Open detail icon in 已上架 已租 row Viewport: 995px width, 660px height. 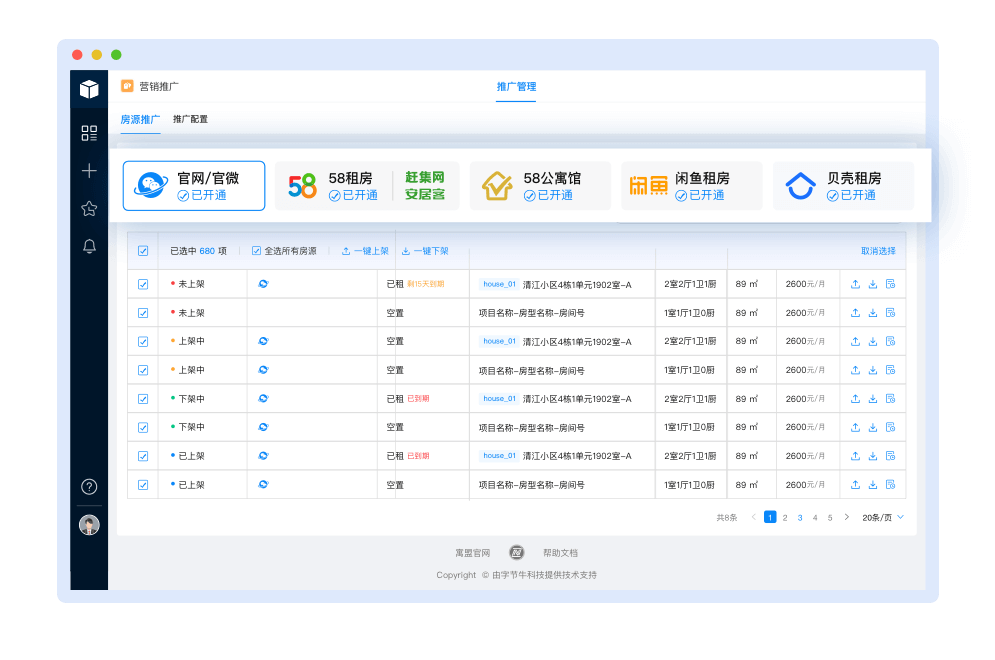(890, 456)
